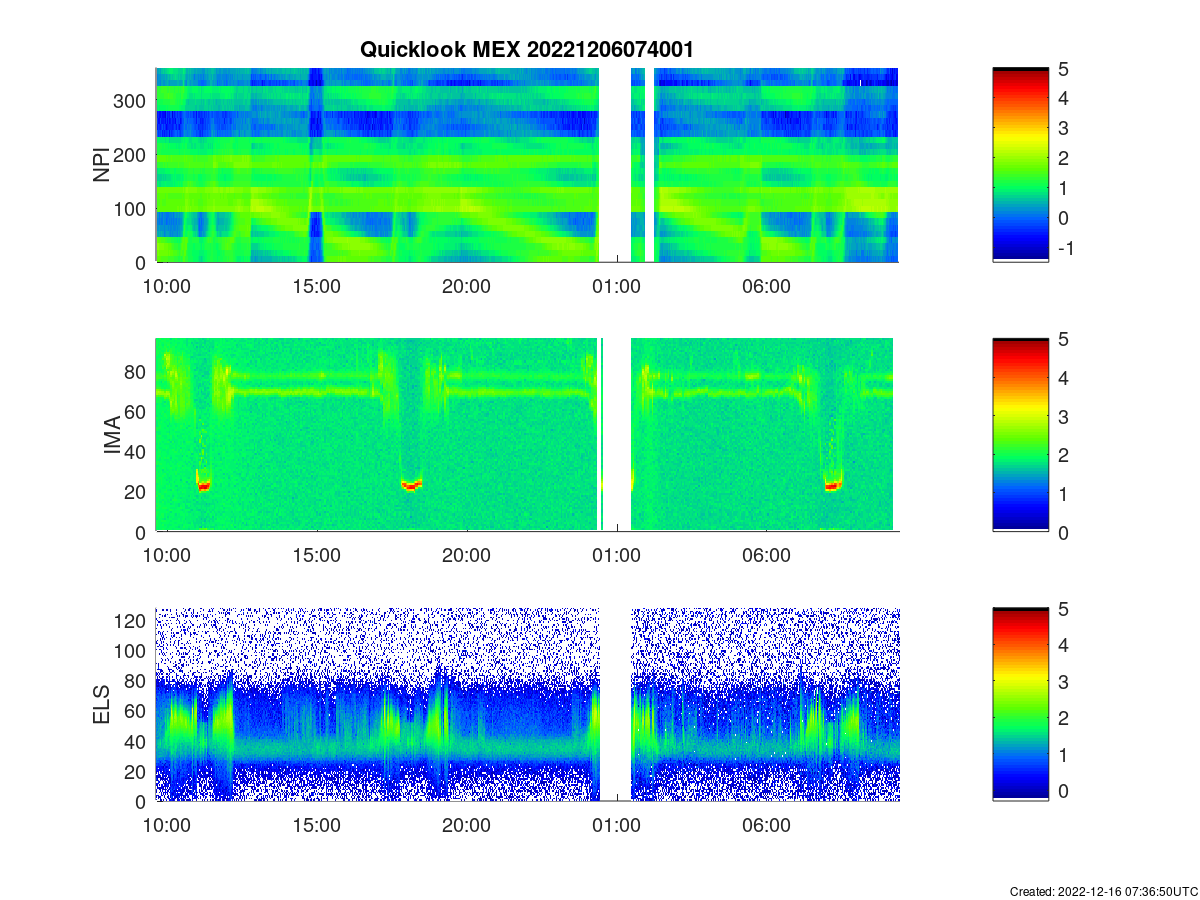Click the 01:00 label below ELS plot
This screenshot has height=900, width=1200.
click(617, 826)
